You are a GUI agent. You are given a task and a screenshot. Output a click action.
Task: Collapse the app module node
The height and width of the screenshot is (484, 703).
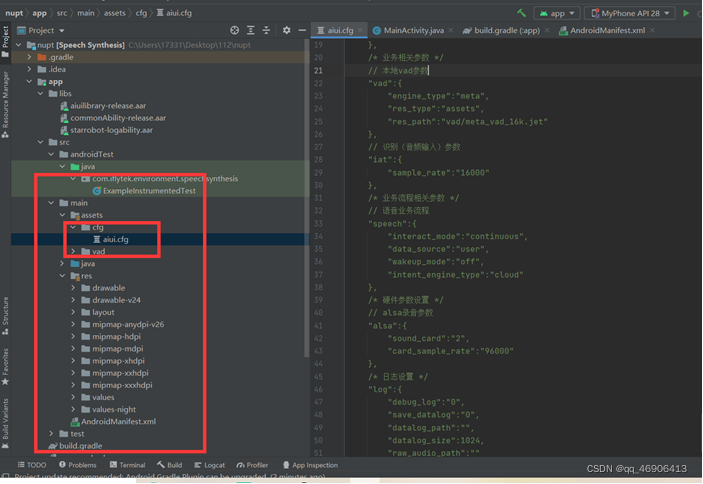click(30, 82)
